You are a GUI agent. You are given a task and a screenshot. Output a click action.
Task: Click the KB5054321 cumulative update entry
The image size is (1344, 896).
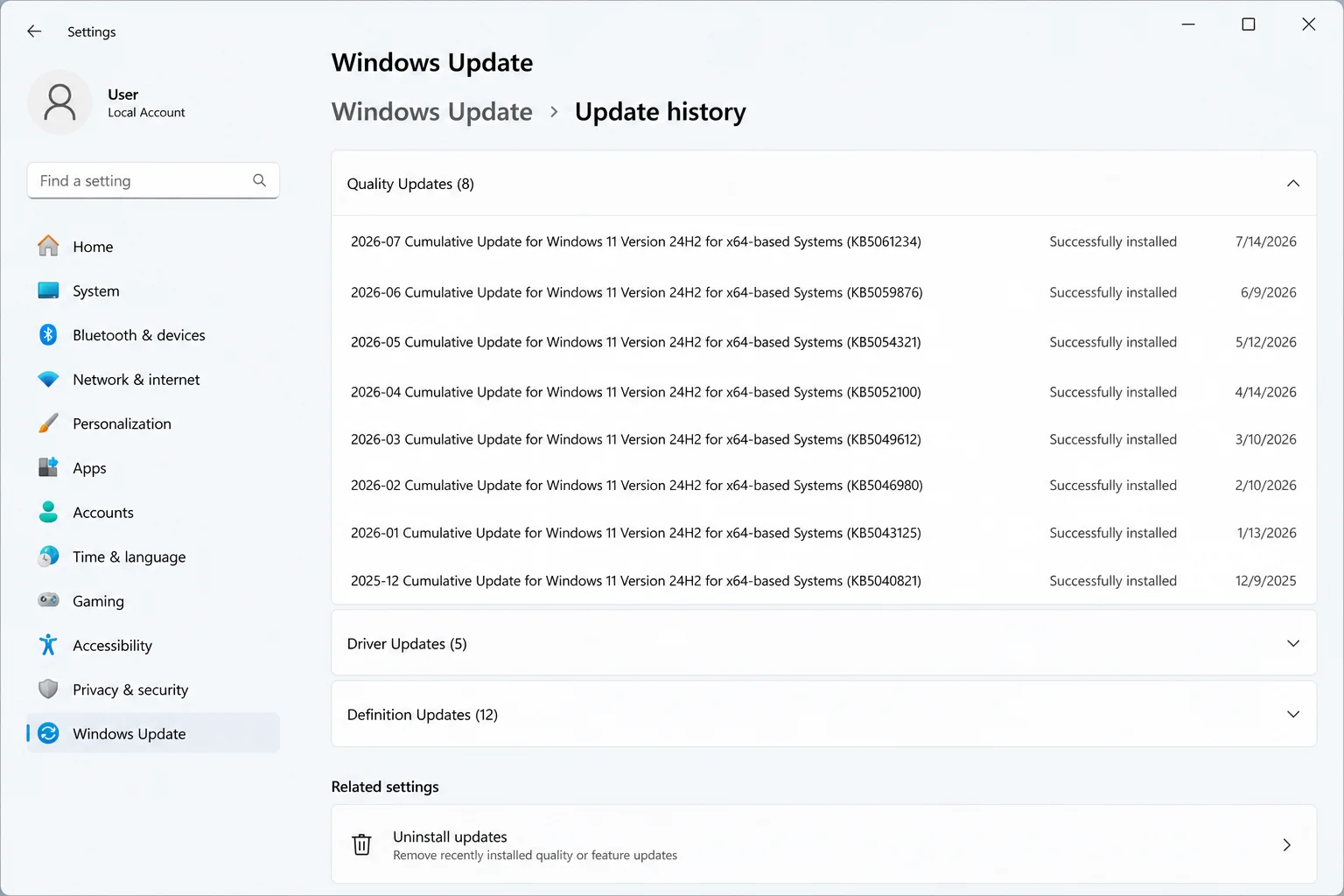point(823,342)
